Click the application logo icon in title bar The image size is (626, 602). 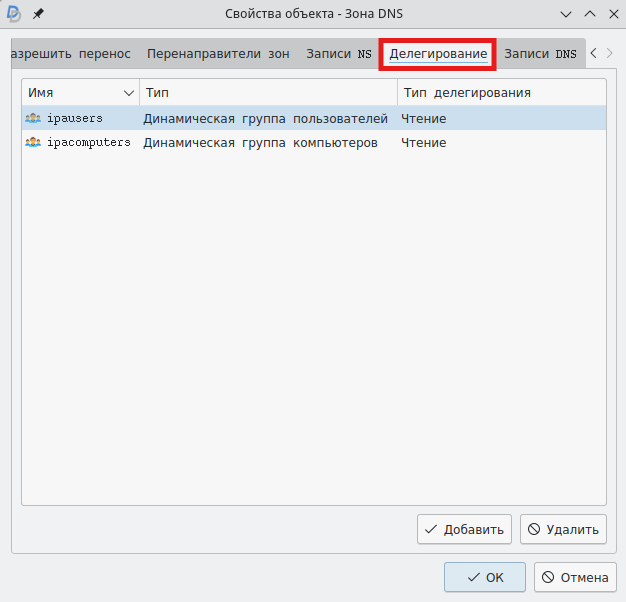pyautogui.click(x=14, y=14)
